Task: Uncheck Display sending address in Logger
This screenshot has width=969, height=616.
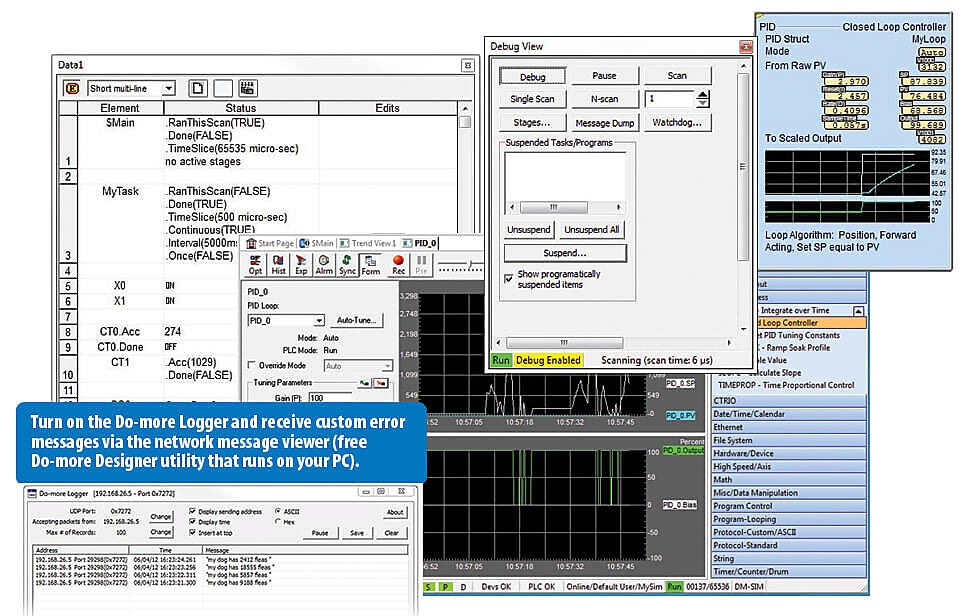Action: (192, 512)
